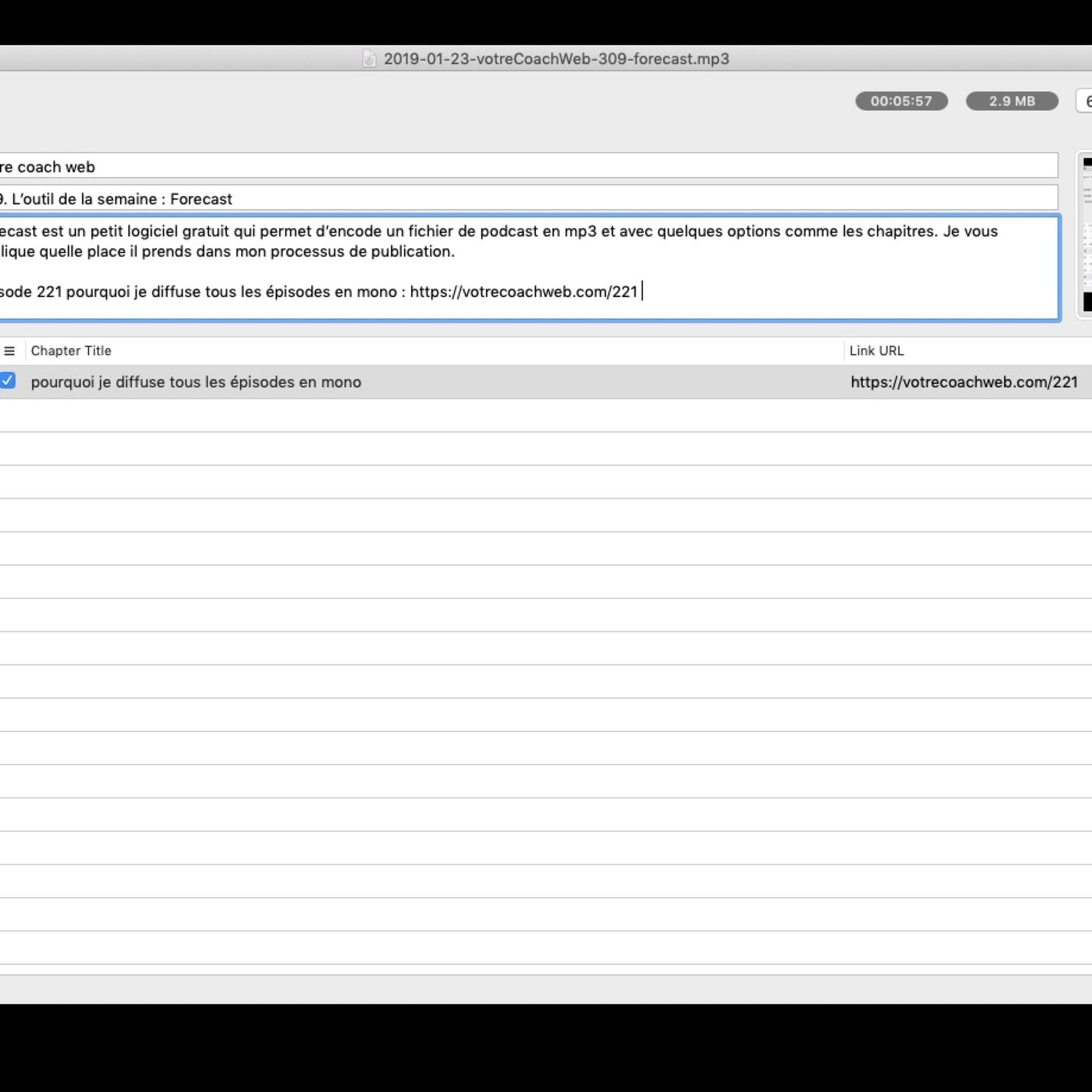Click the column divider before Link URL header
Viewport: 1092px width, 1092px height.
[x=844, y=351]
